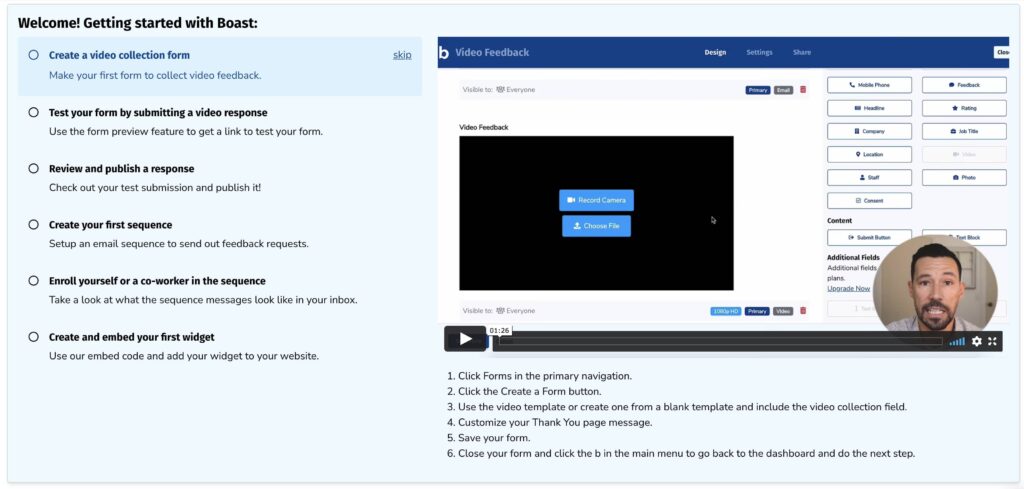Click 'Use our embed code' description text
This screenshot has width=1024, height=489.
point(184,356)
